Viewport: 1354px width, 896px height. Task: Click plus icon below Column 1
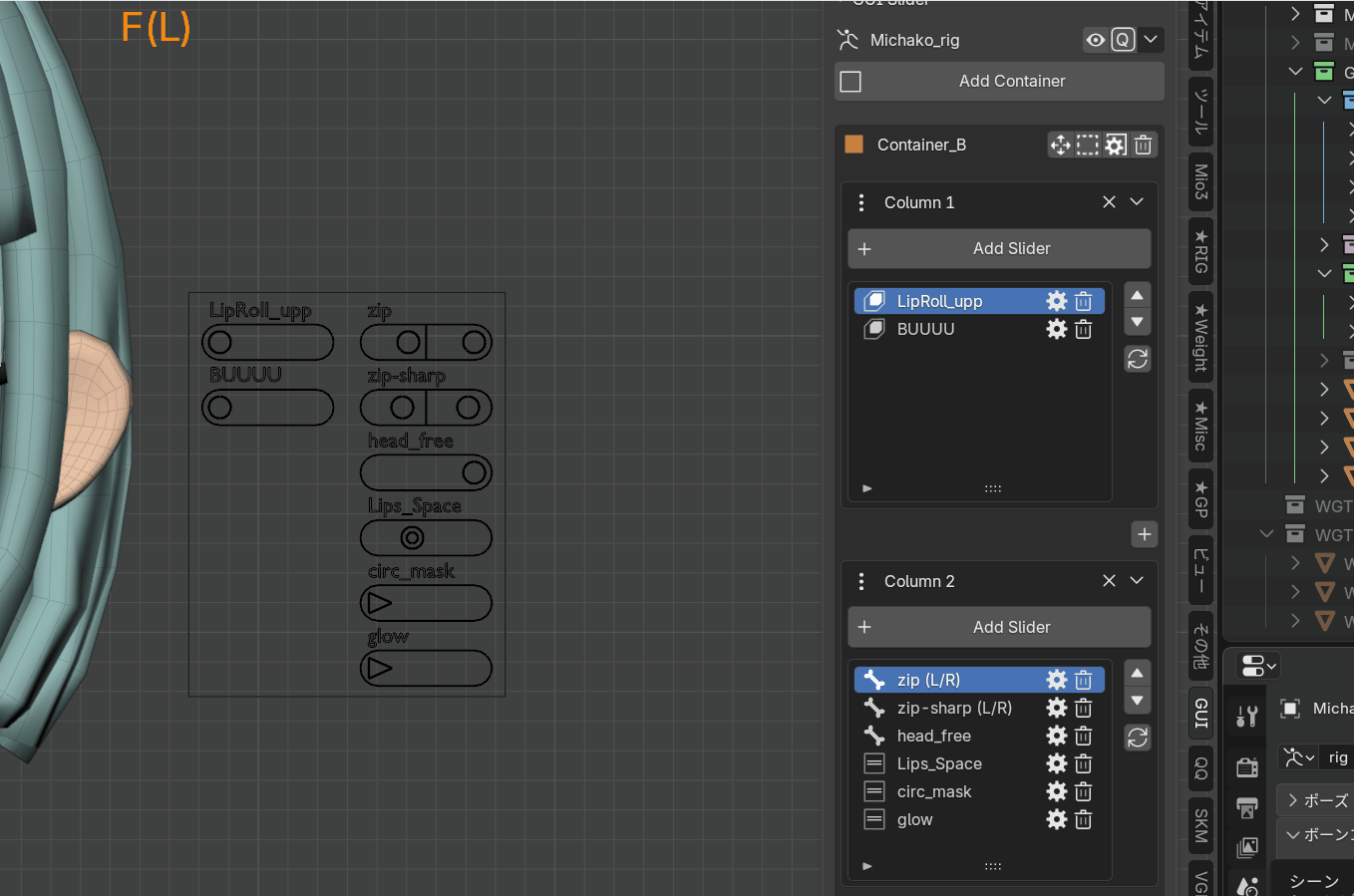pyautogui.click(x=1145, y=534)
